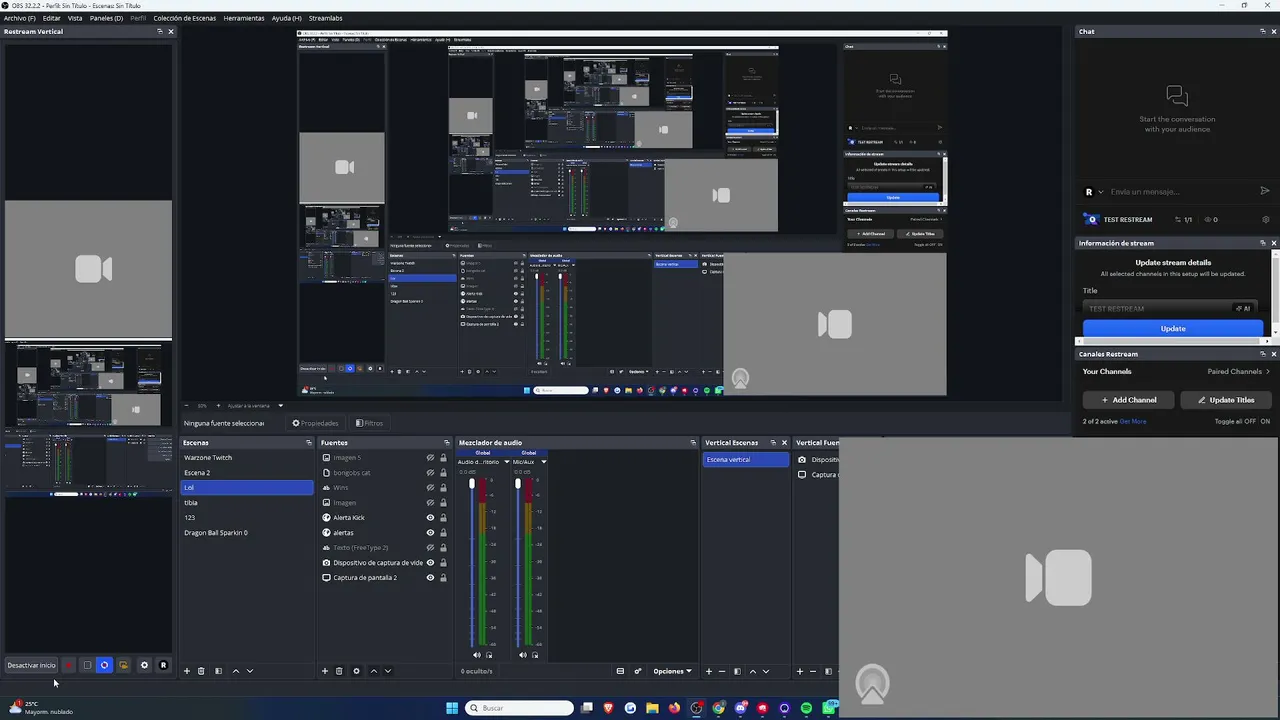Click the Update Titles button
The image size is (1280, 720).
(1226, 400)
